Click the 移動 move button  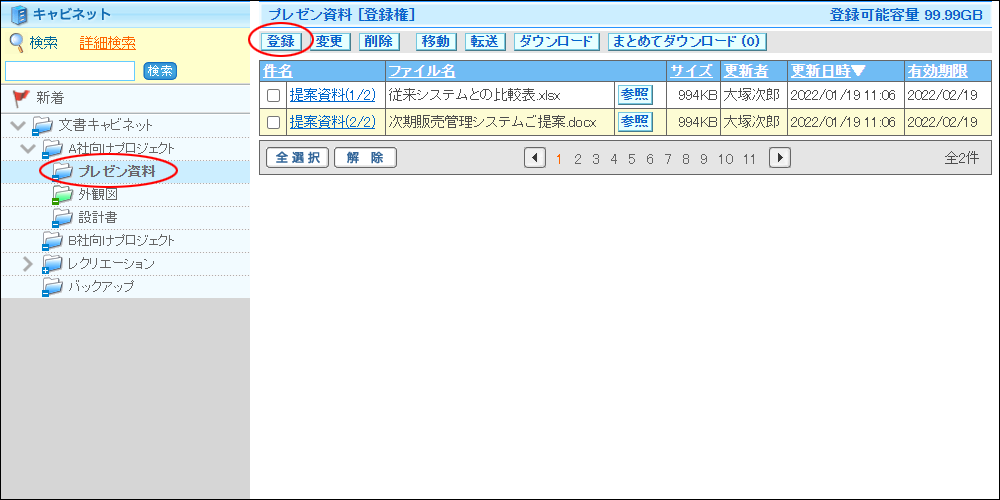(x=436, y=41)
